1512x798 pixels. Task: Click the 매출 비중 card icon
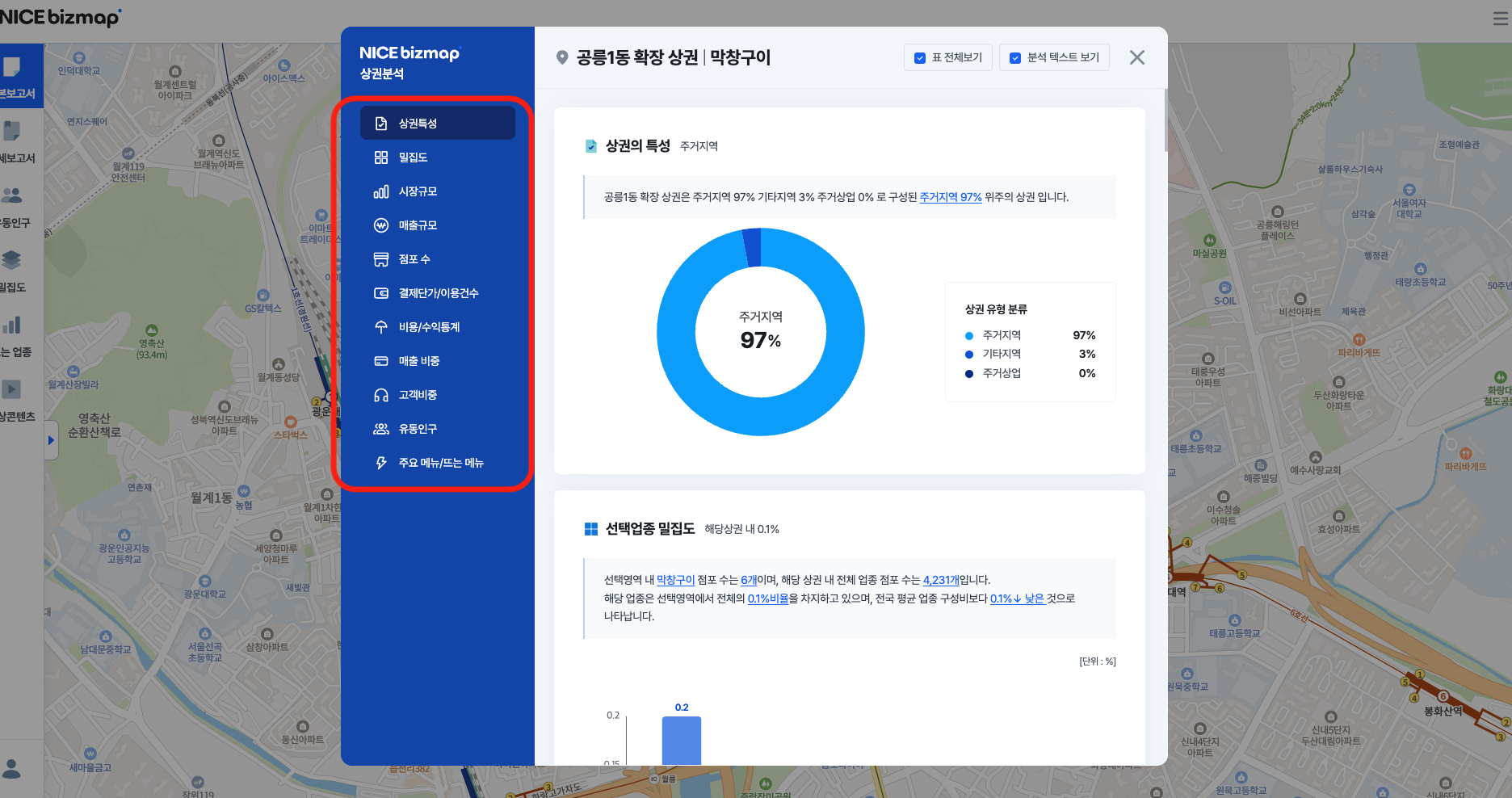point(381,361)
